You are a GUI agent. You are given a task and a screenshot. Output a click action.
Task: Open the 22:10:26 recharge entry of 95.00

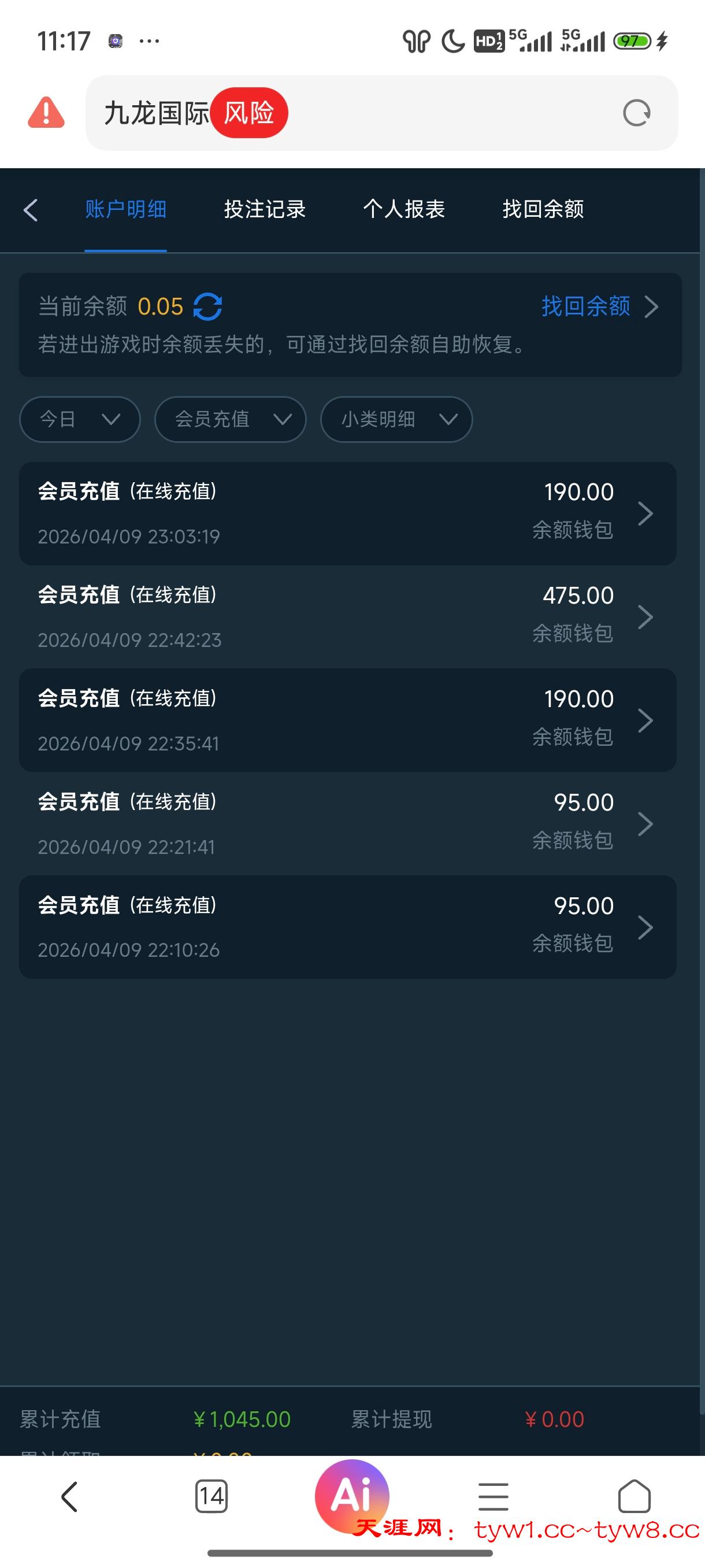click(x=347, y=927)
